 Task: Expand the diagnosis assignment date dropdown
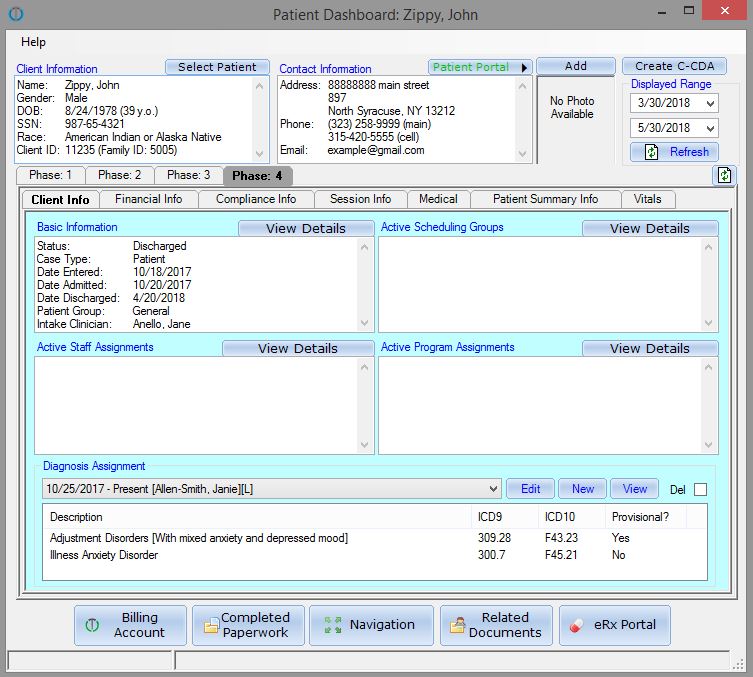click(492, 489)
